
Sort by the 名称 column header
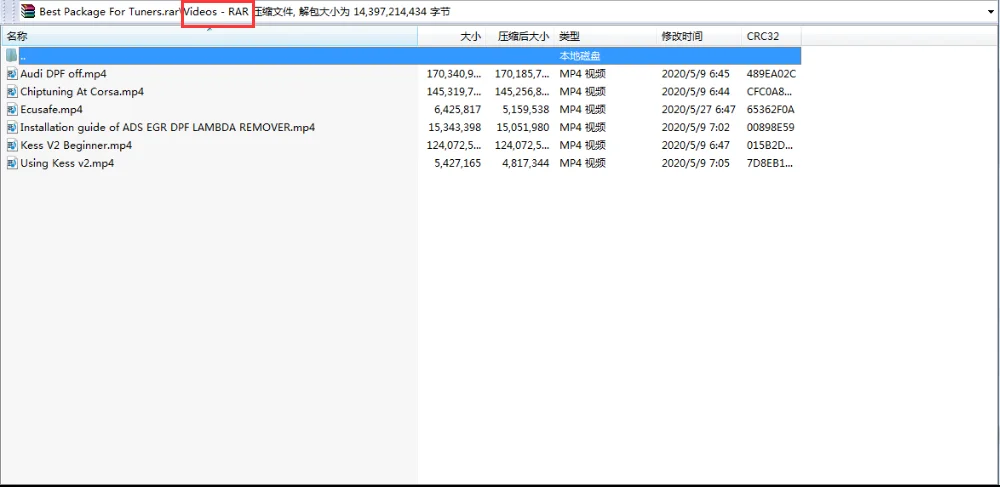pyautogui.click(x=209, y=37)
